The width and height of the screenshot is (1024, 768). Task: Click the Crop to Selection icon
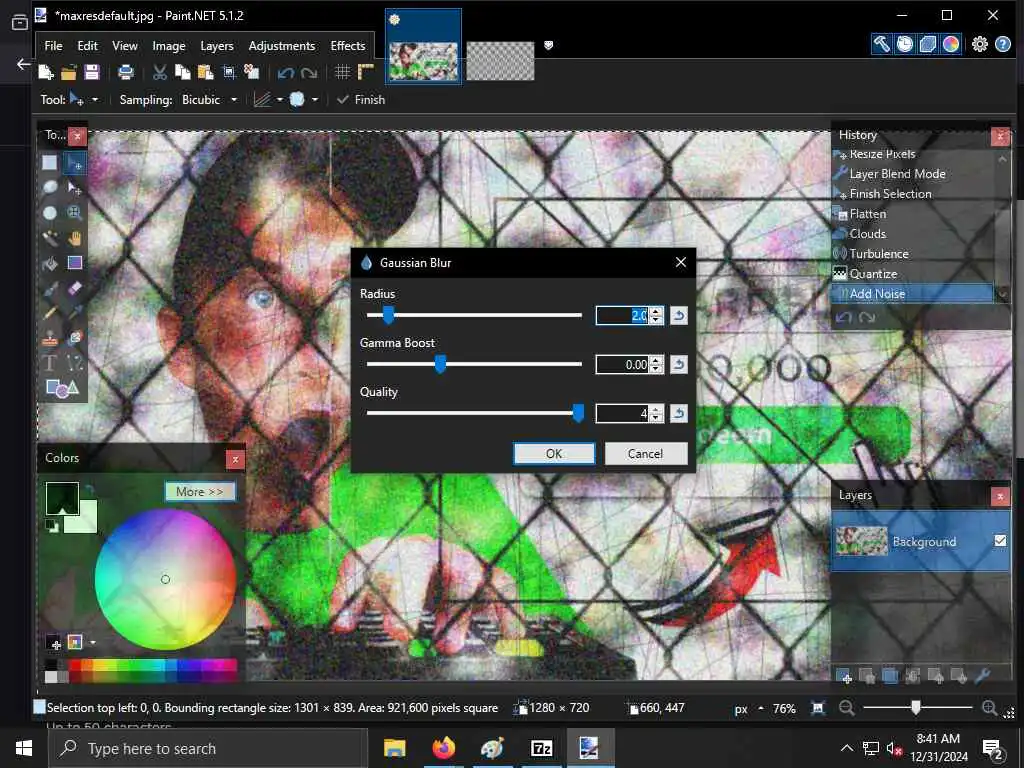coord(229,72)
